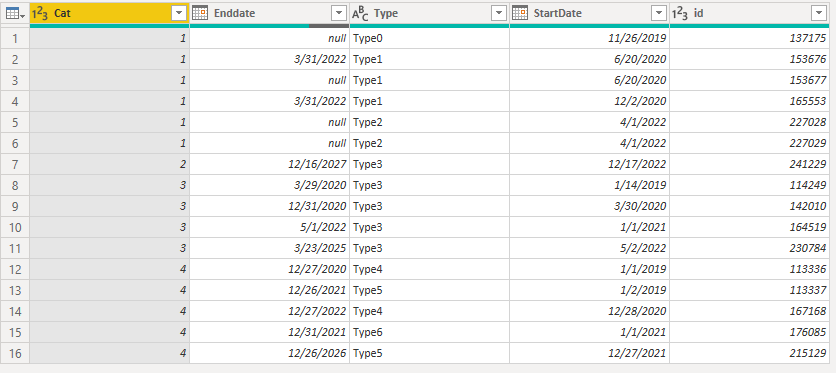The height and width of the screenshot is (373, 836).
Task: Click id cell 230784
Action: pos(749,248)
